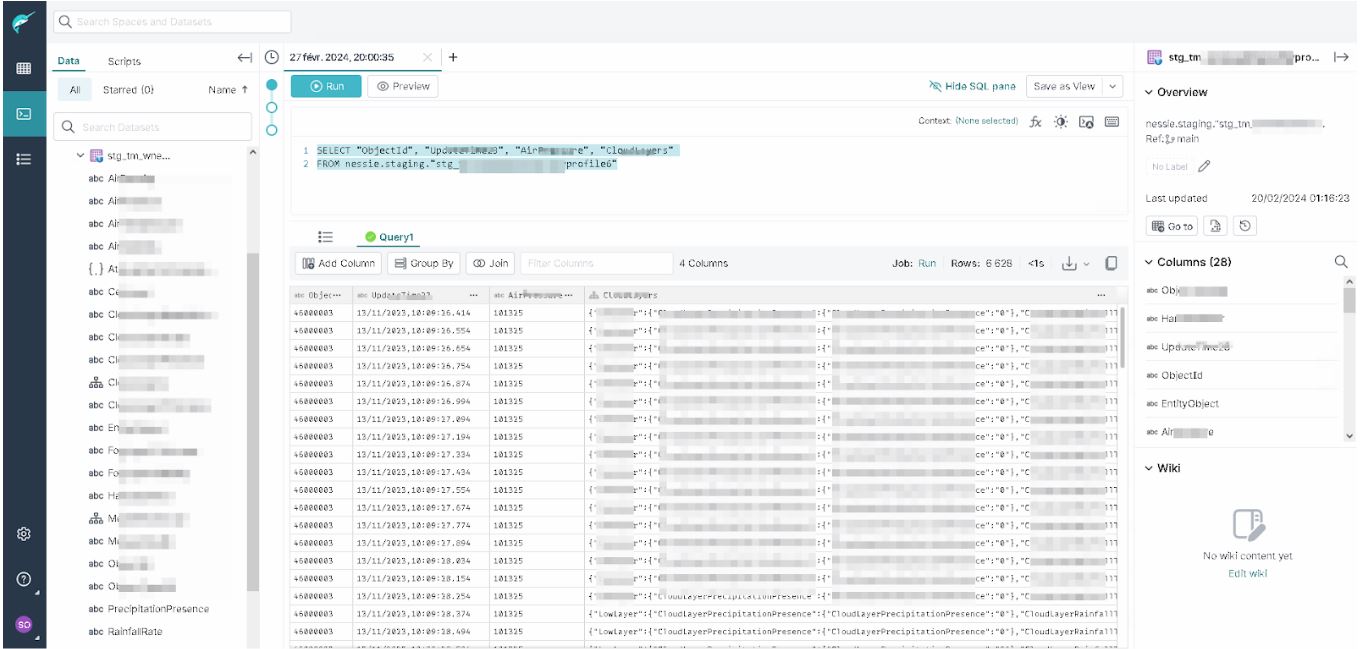Toggle the editor light/dark theme icon
Viewport: 1362px width, 649px height.
[1061, 121]
